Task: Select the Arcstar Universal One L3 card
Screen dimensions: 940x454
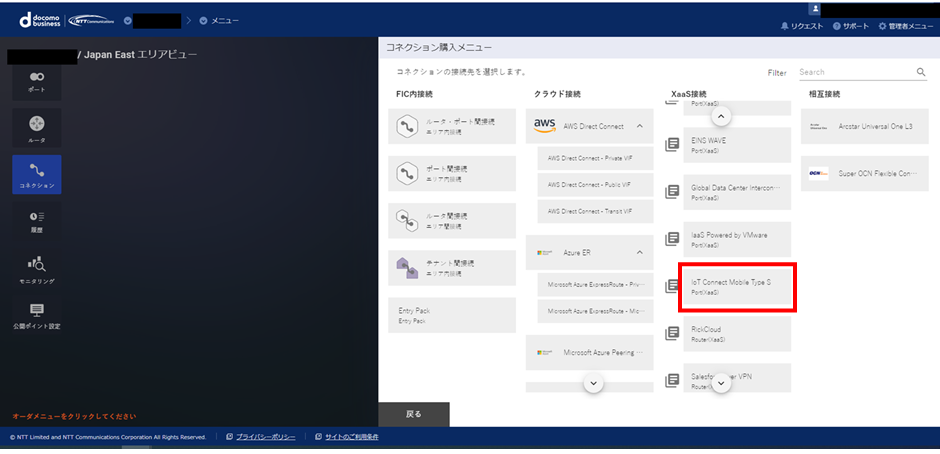Action: [x=864, y=127]
